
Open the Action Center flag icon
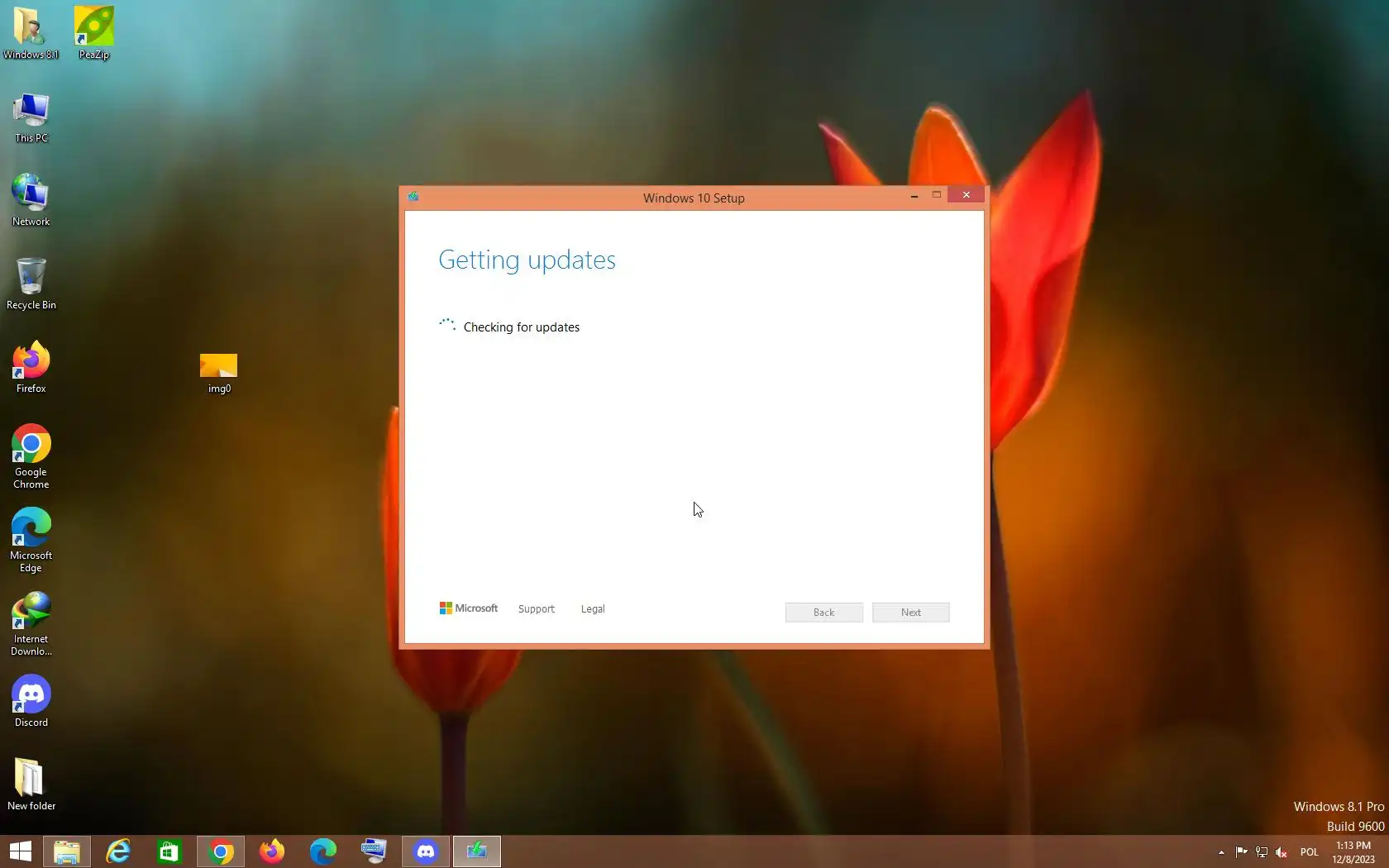(x=1241, y=852)
